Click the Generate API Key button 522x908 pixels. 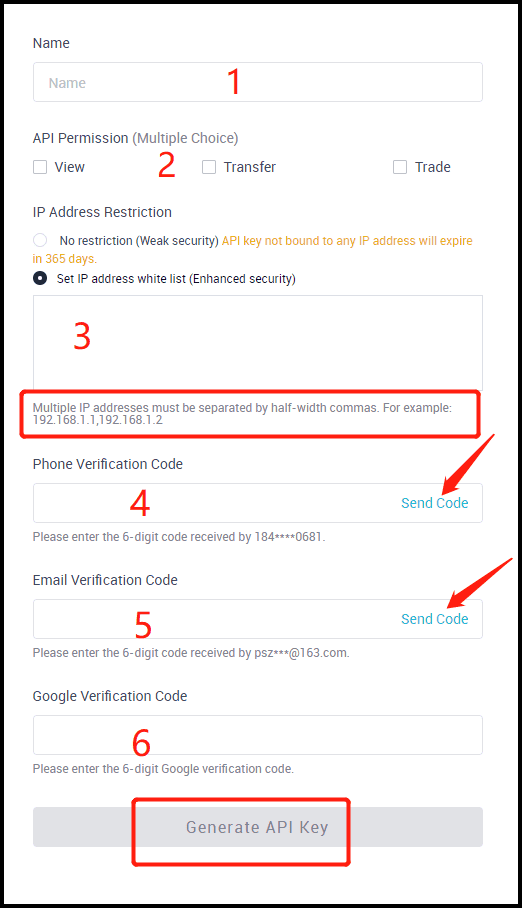[257, 827]
